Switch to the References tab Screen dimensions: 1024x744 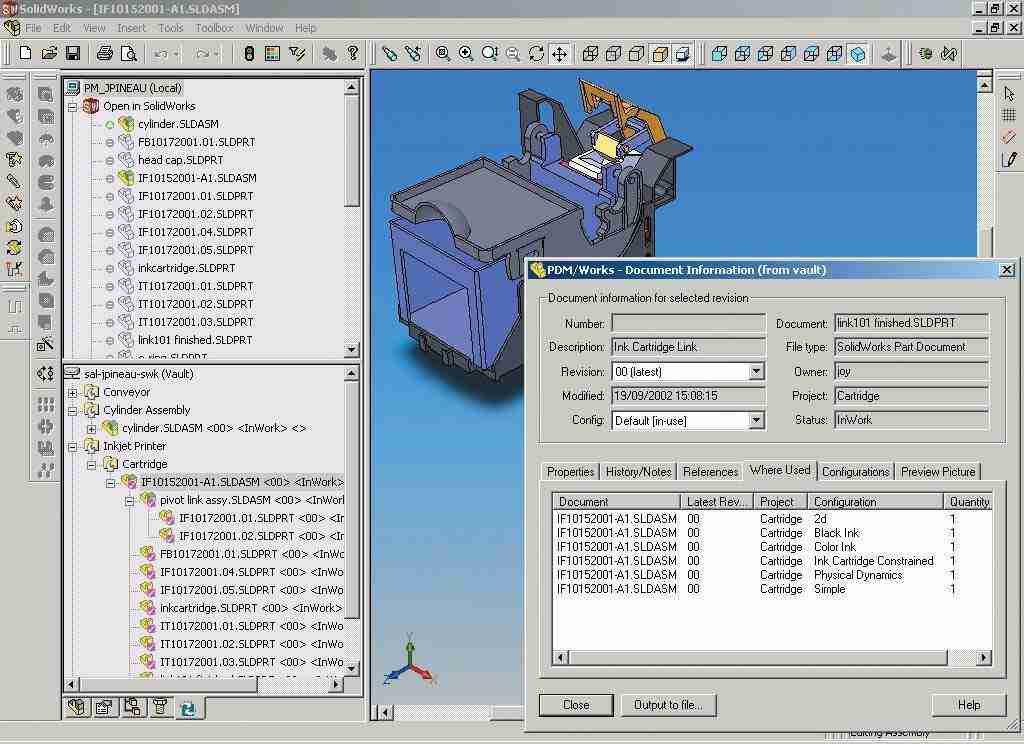pyautogui.click(x=711, y=472)
